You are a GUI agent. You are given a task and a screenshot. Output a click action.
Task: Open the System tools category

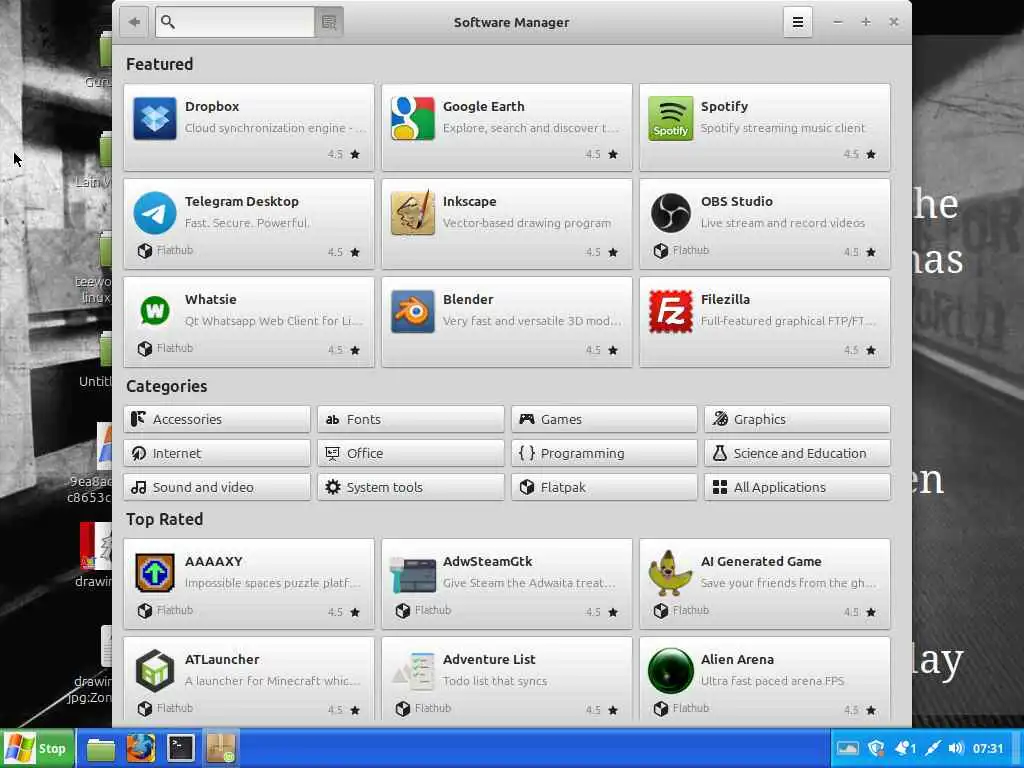(411, 487)
